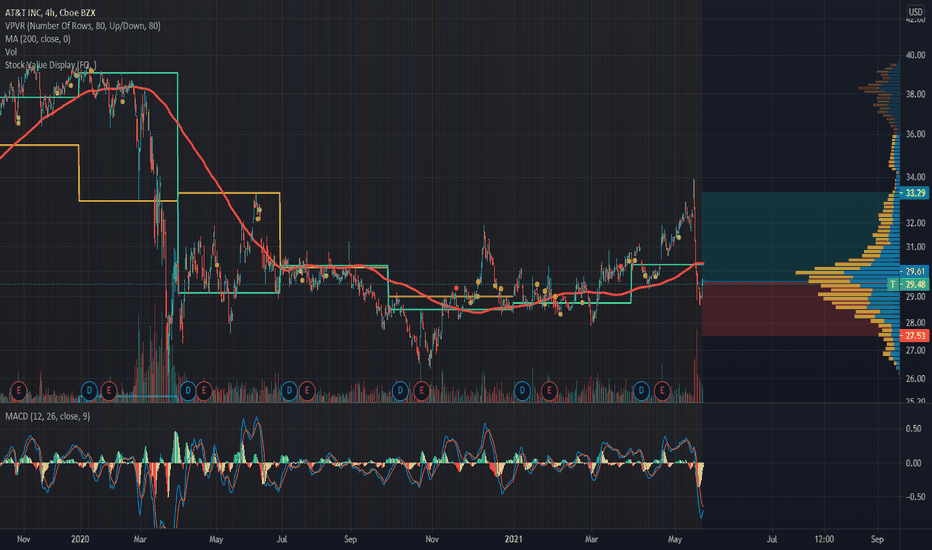Image resolution: width=932 pixels, height=550 pixels.
Task: Click the July 2020 earnings E marker
Action: click(x=307, y=391)
